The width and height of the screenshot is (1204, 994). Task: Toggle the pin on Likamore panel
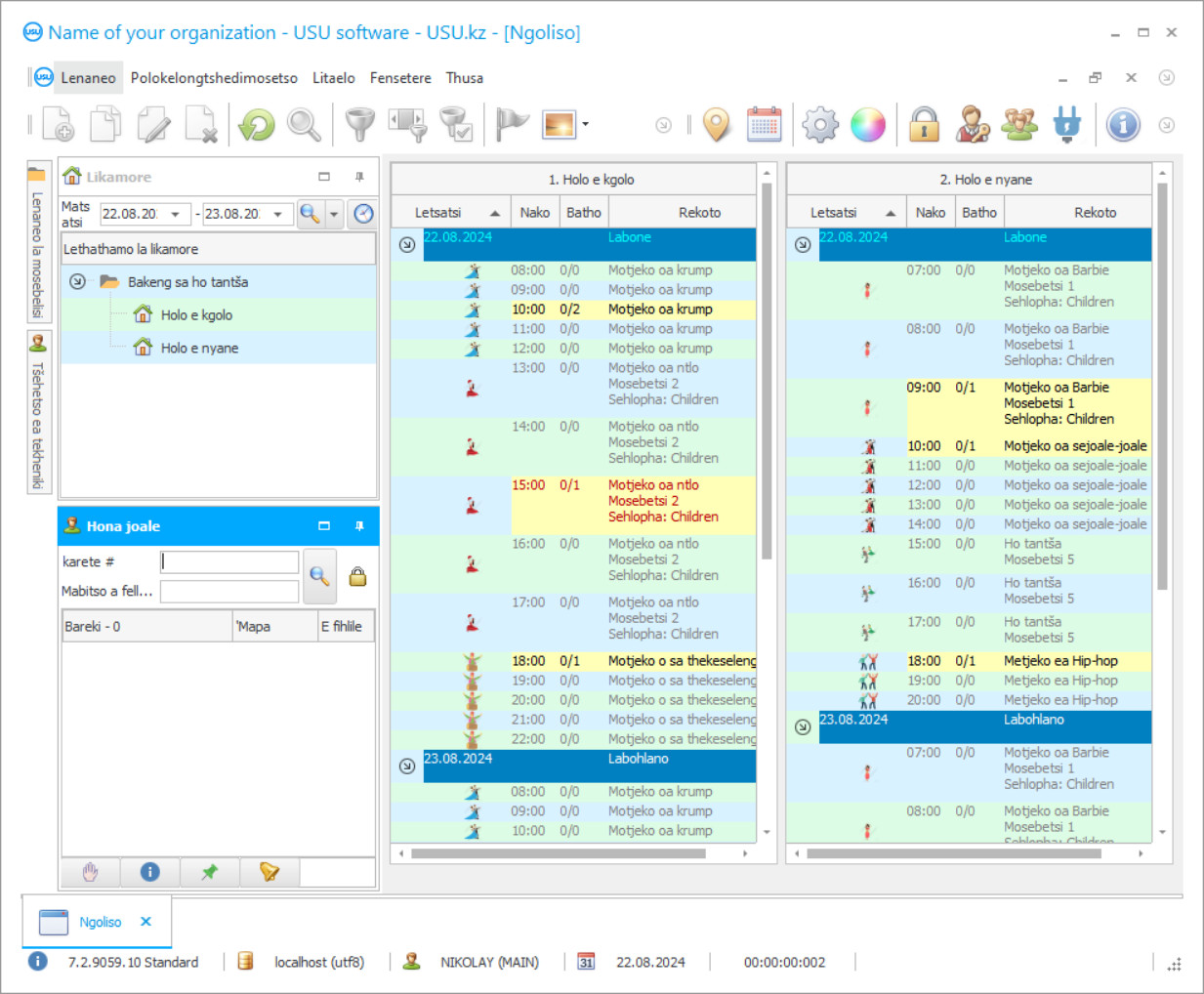click(359, 177)
